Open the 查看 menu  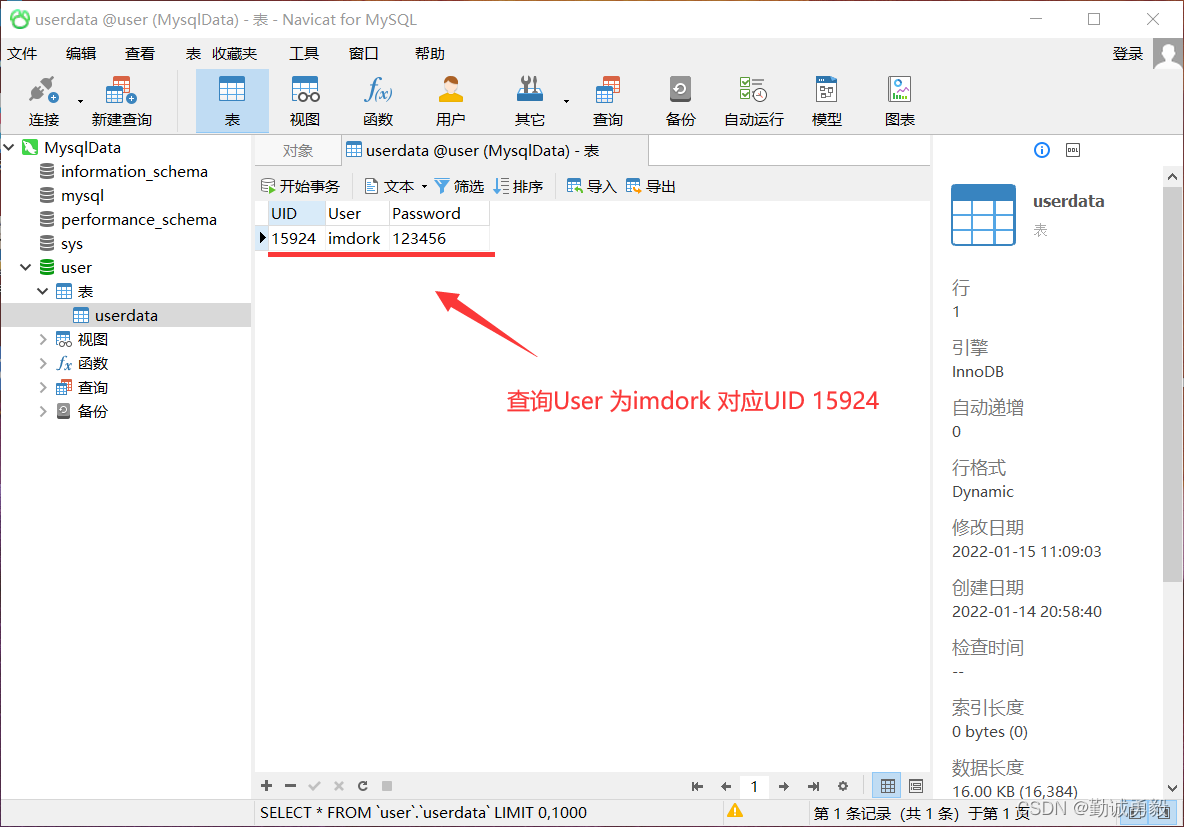[140, 54]
